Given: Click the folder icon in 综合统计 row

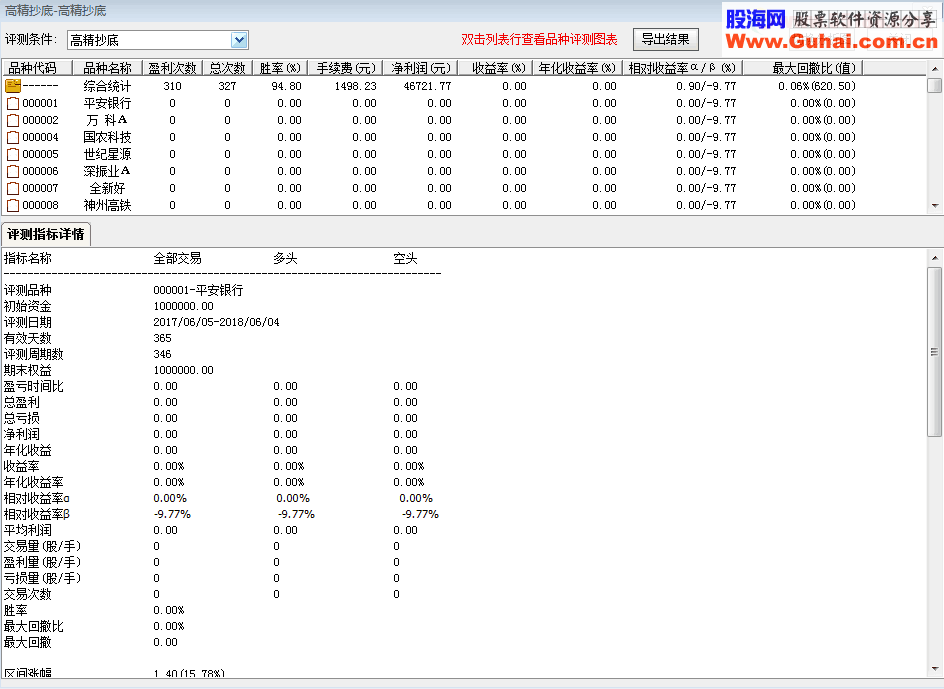Looking at the screenshot, I should pyautogui.click(x=13, y=86).
